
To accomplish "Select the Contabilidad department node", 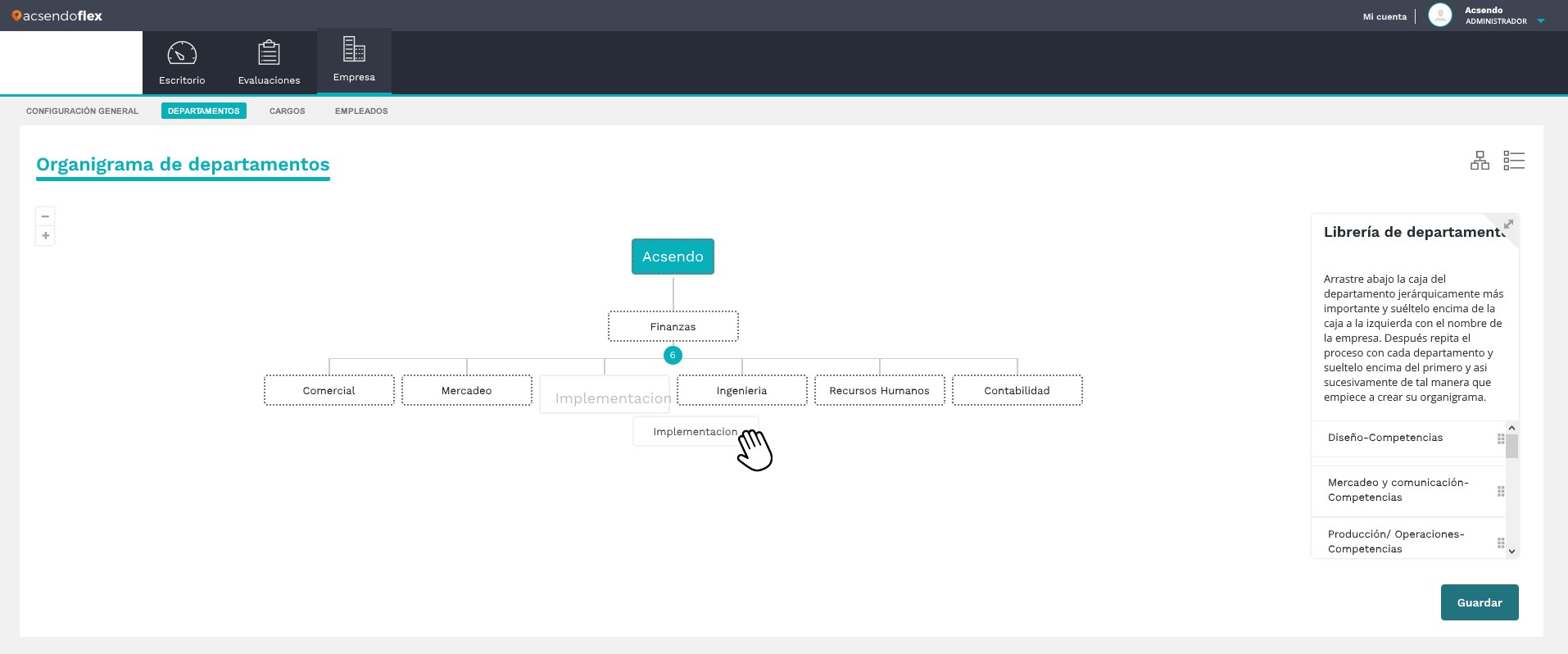I will (1017, 390).
